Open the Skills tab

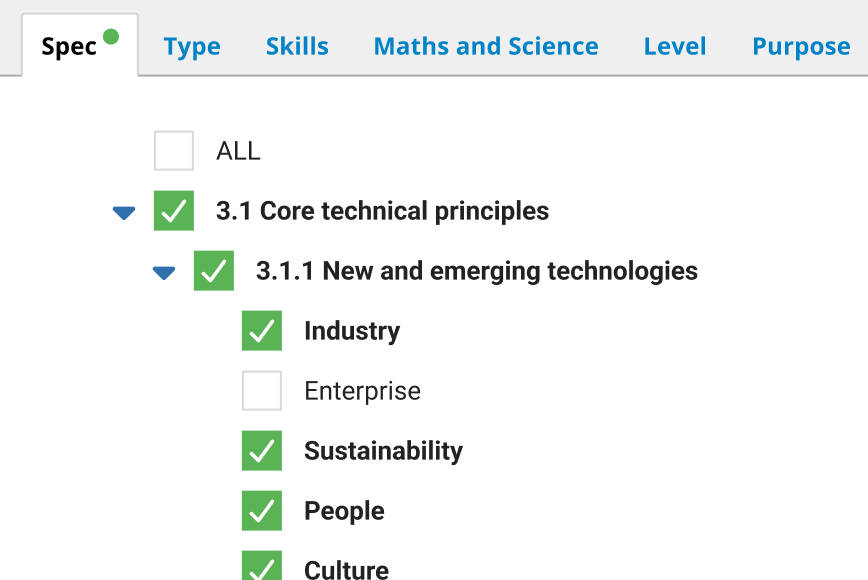tap(297, 47)
